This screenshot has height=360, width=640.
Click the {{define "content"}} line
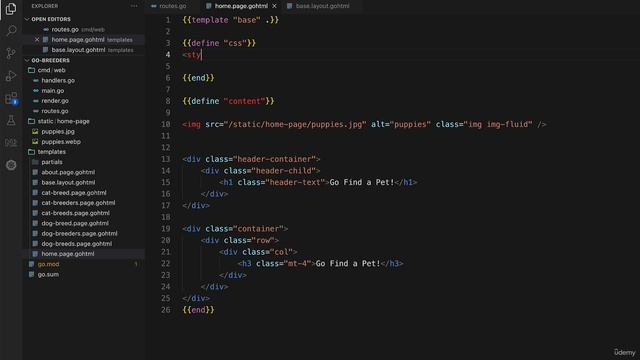[x=228, y=101]
